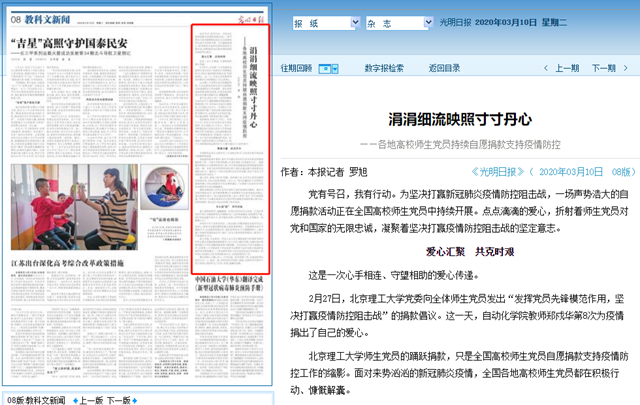Click the left arrow beside 上一期
640x405 pixels.
coord(546,68)
